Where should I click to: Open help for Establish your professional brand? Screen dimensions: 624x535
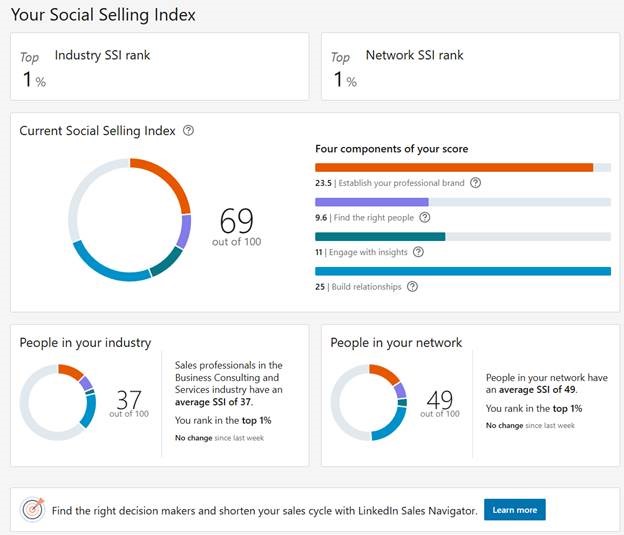click(x=475, y=183)
